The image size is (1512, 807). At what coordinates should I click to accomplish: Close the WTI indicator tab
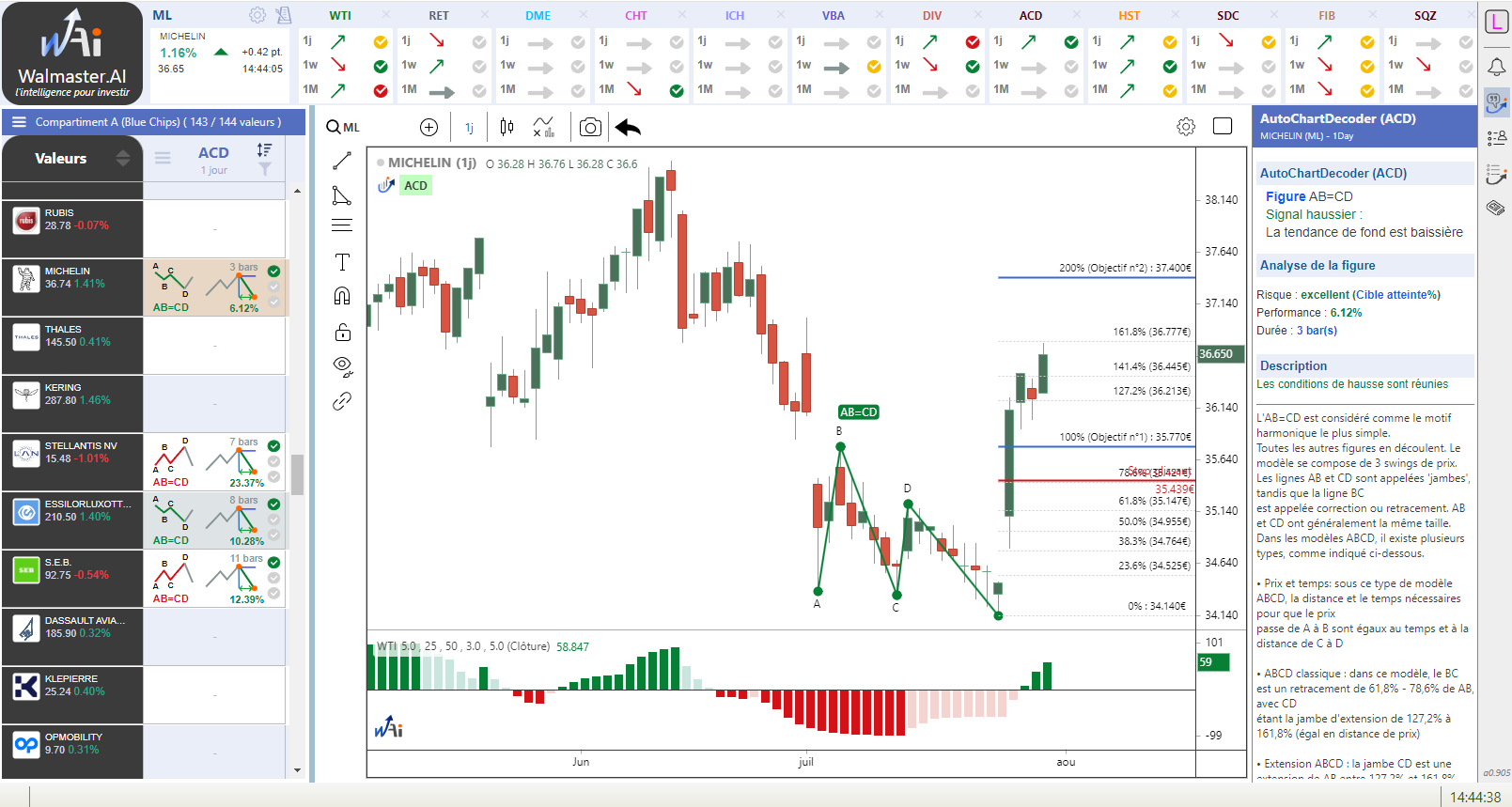(x=386, y=15)
